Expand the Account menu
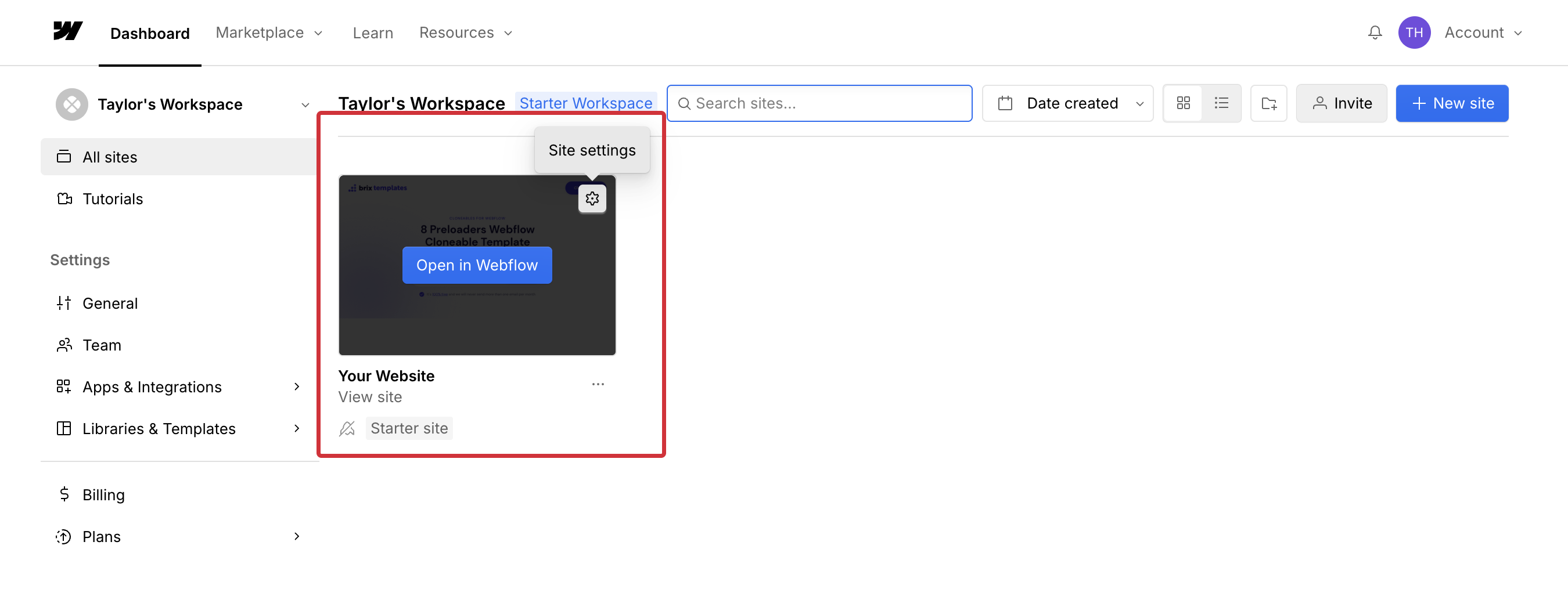 [1483, 32]
